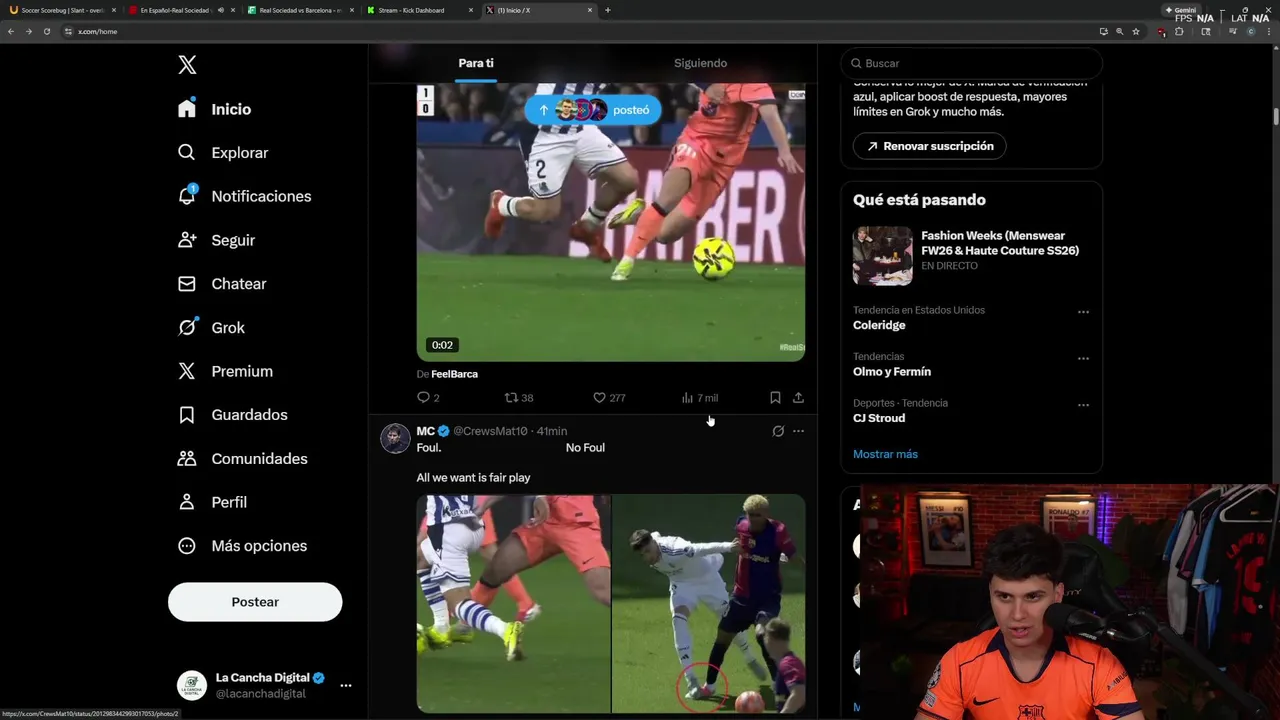
Task: Open Guardados bookmarks
Action: 232,415
